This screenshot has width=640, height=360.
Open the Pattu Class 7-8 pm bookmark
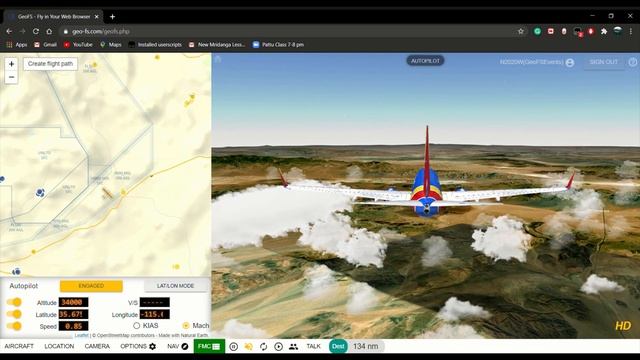tap(278, 44)
